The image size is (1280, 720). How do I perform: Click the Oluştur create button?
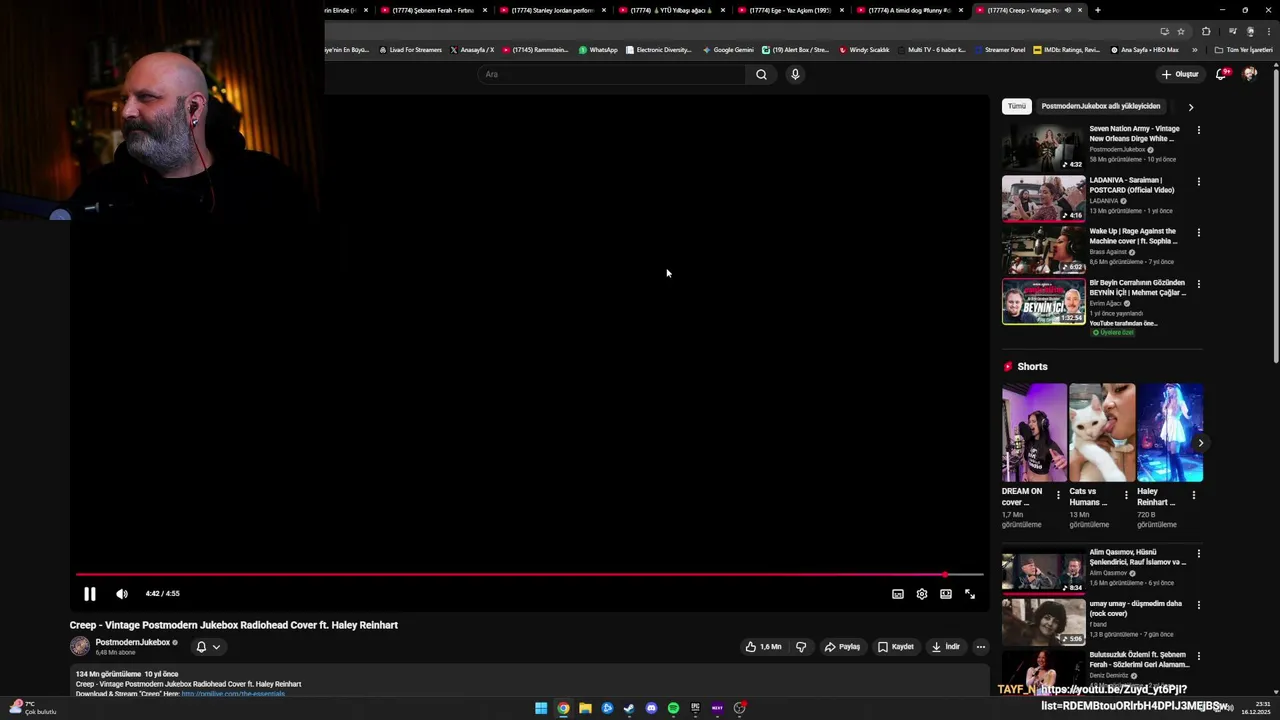click(1180, 74)
